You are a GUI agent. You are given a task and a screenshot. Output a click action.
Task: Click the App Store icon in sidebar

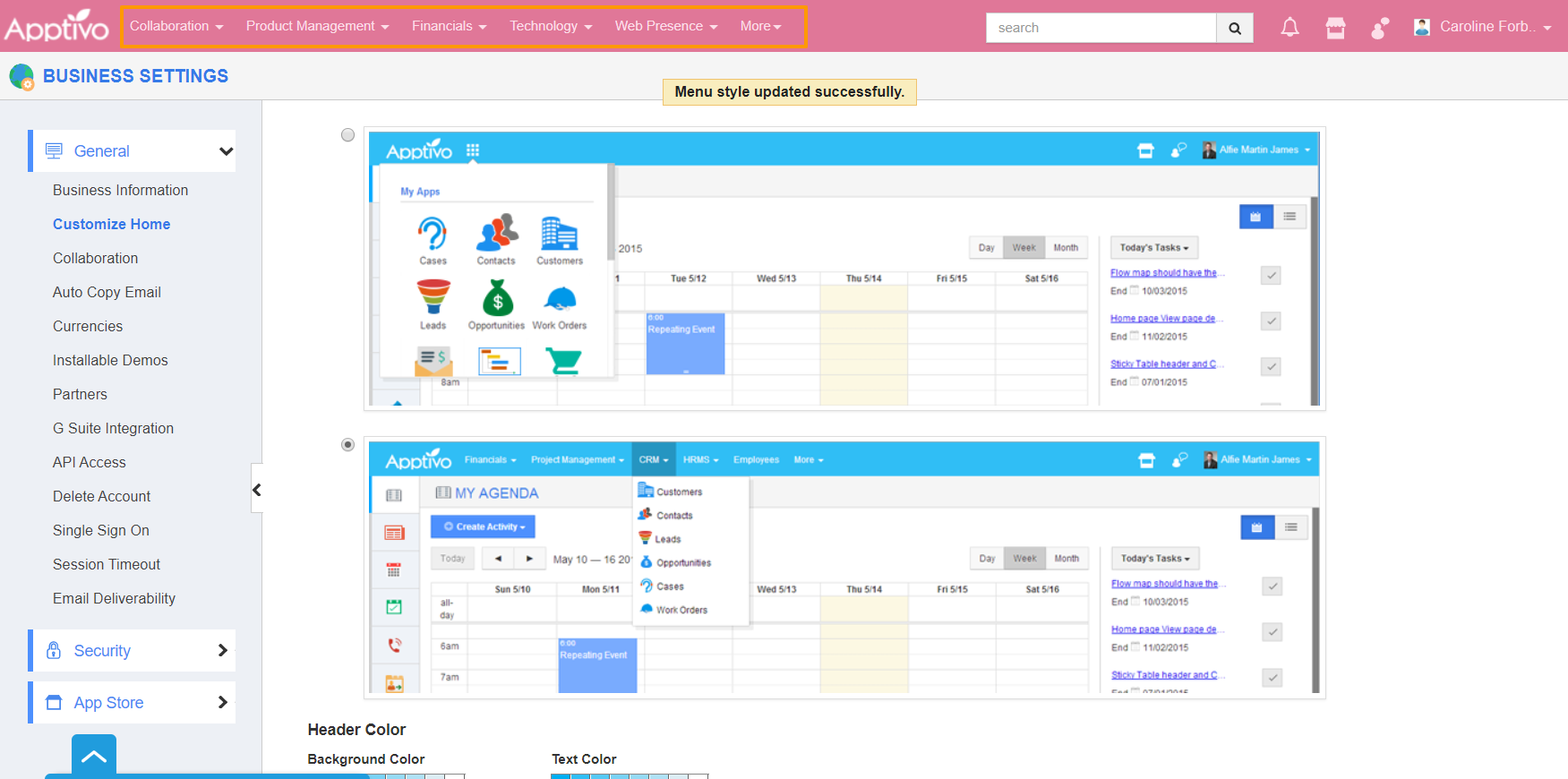pyautogui.click(x=54, y=702)
